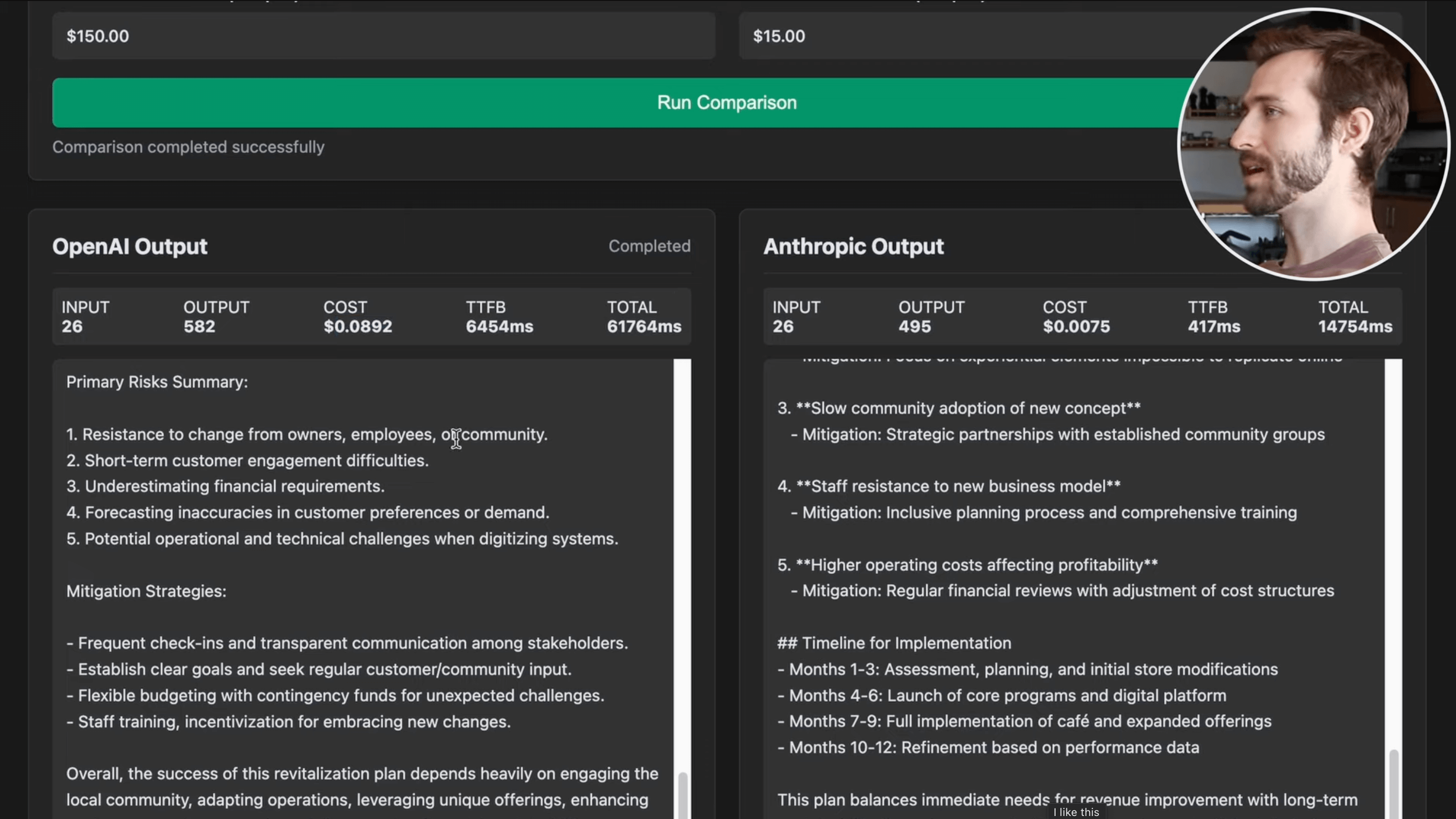Click the 'I like this' caption
Screen dimensions: 1456x819
click(x=1076, y=812)
